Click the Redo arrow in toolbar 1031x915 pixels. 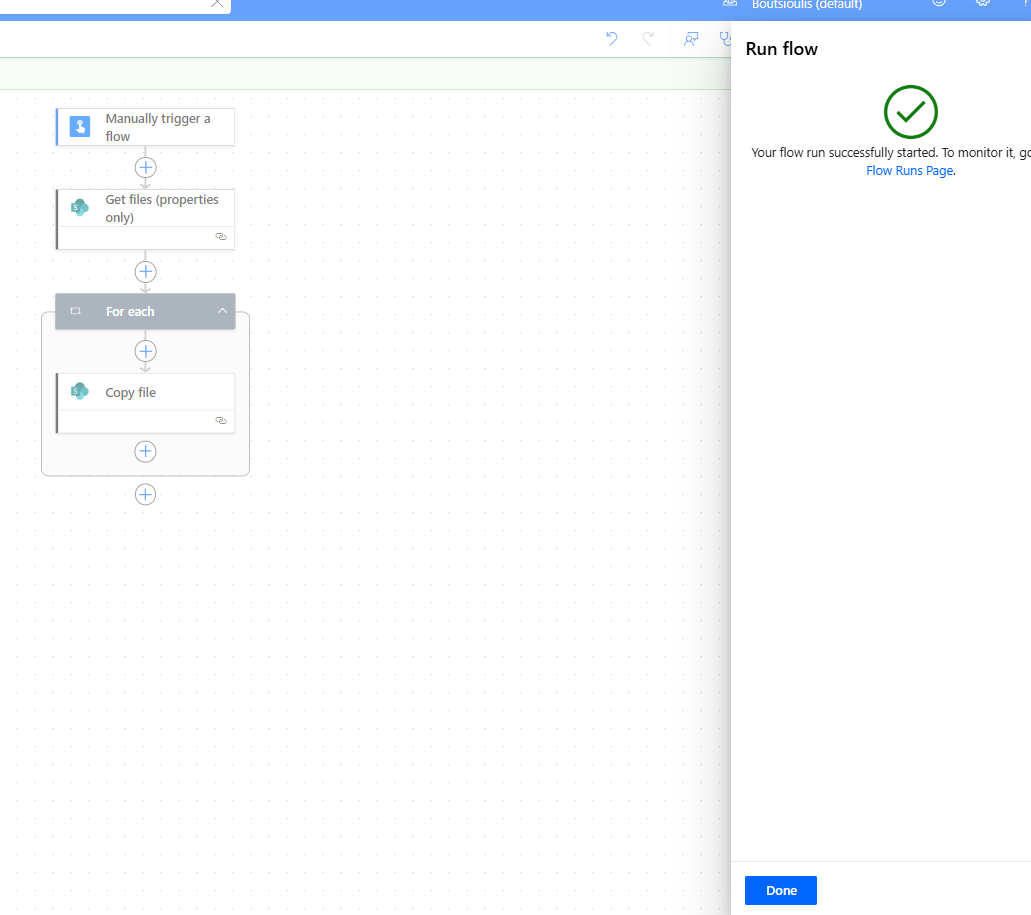tap(648, 39)
